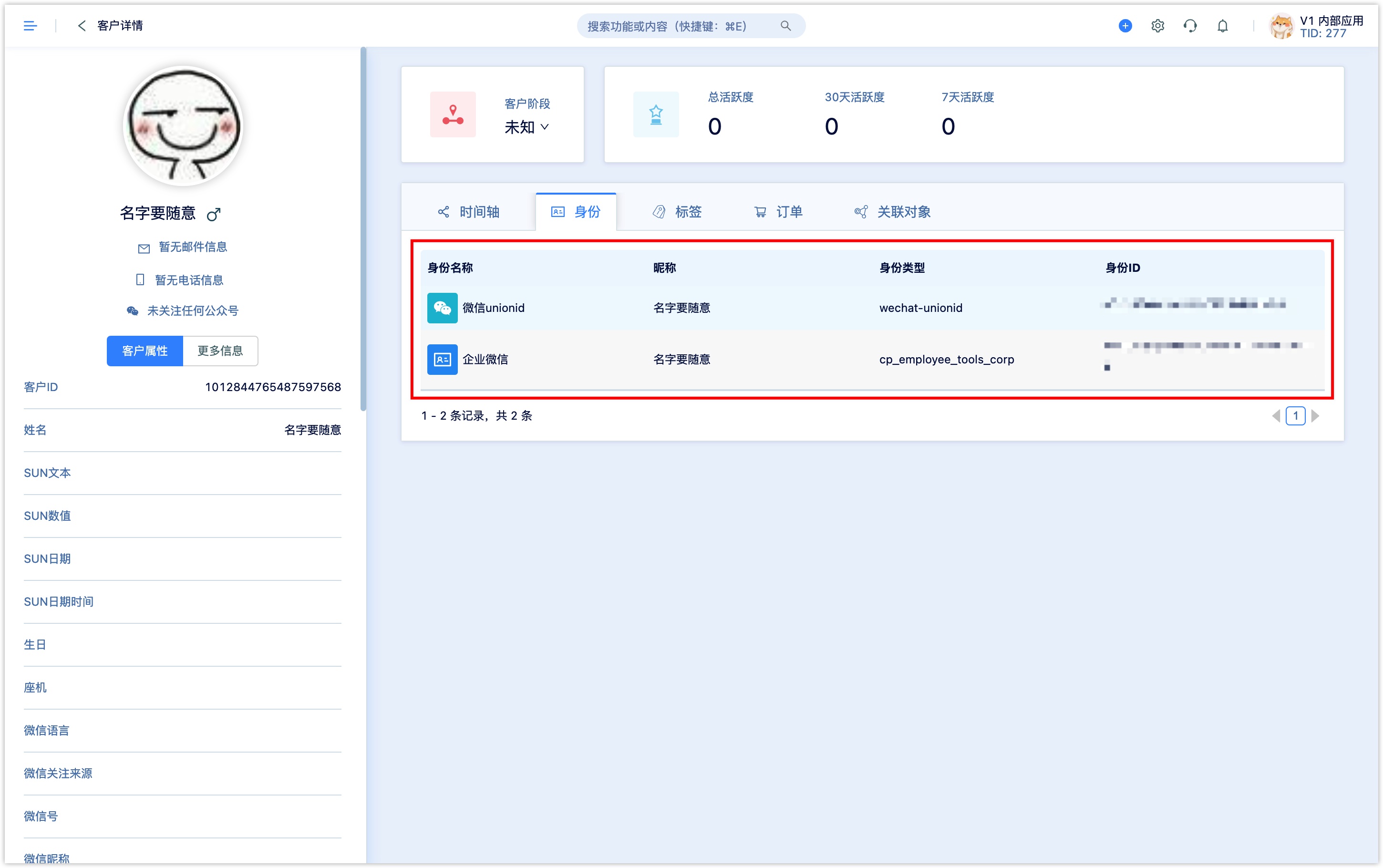The image size is (1383, 868).
Task: Click the 身份类型 column header
Action: tap(901, 268)
